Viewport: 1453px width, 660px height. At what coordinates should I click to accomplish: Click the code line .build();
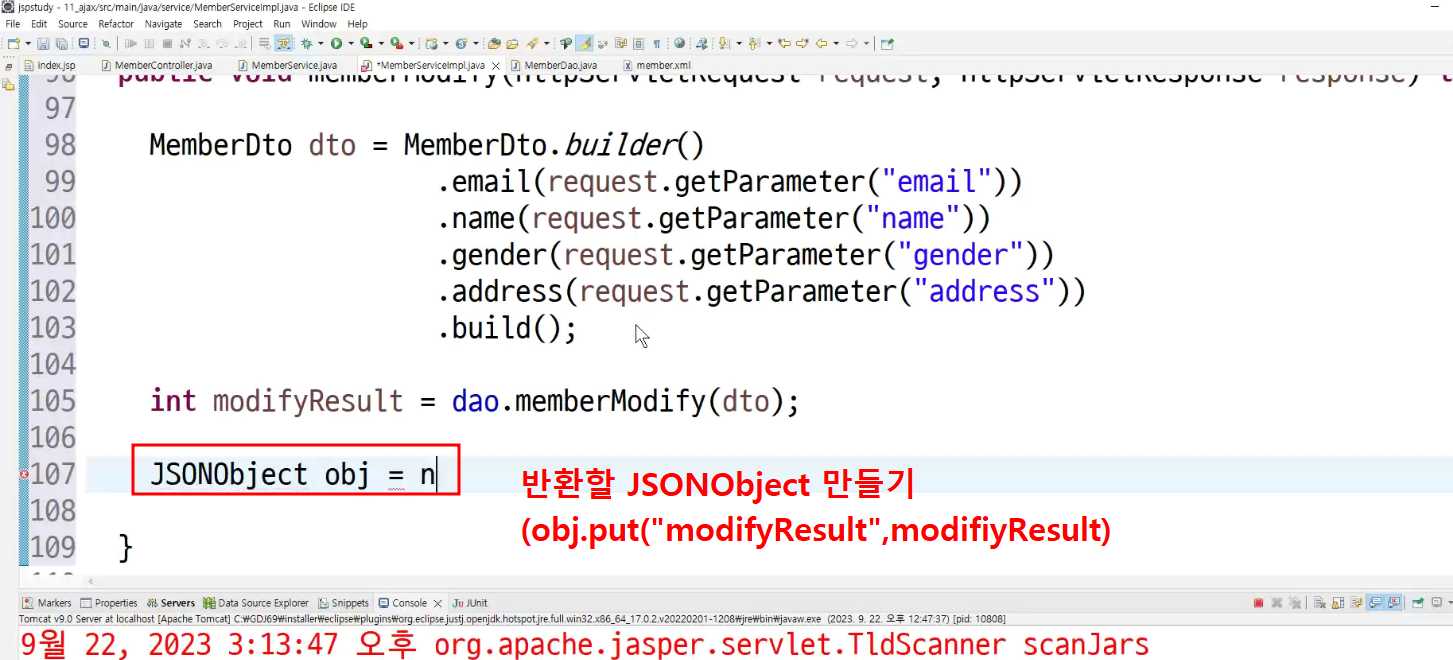507,328
